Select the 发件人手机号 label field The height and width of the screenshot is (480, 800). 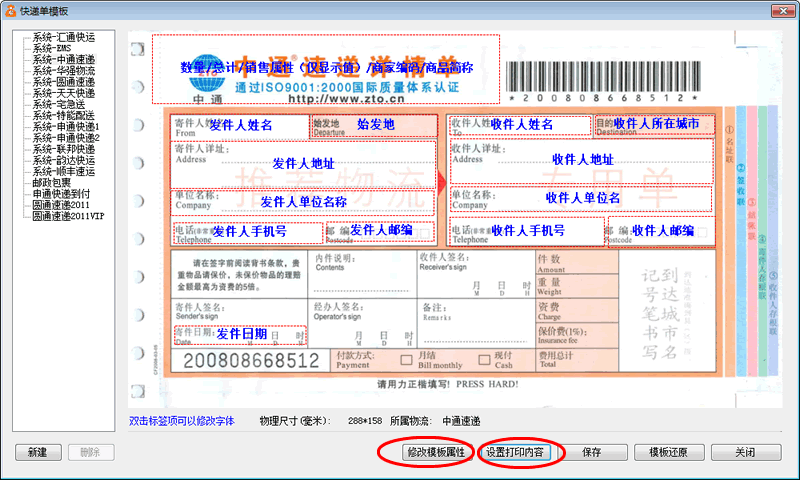click(248, 233)
